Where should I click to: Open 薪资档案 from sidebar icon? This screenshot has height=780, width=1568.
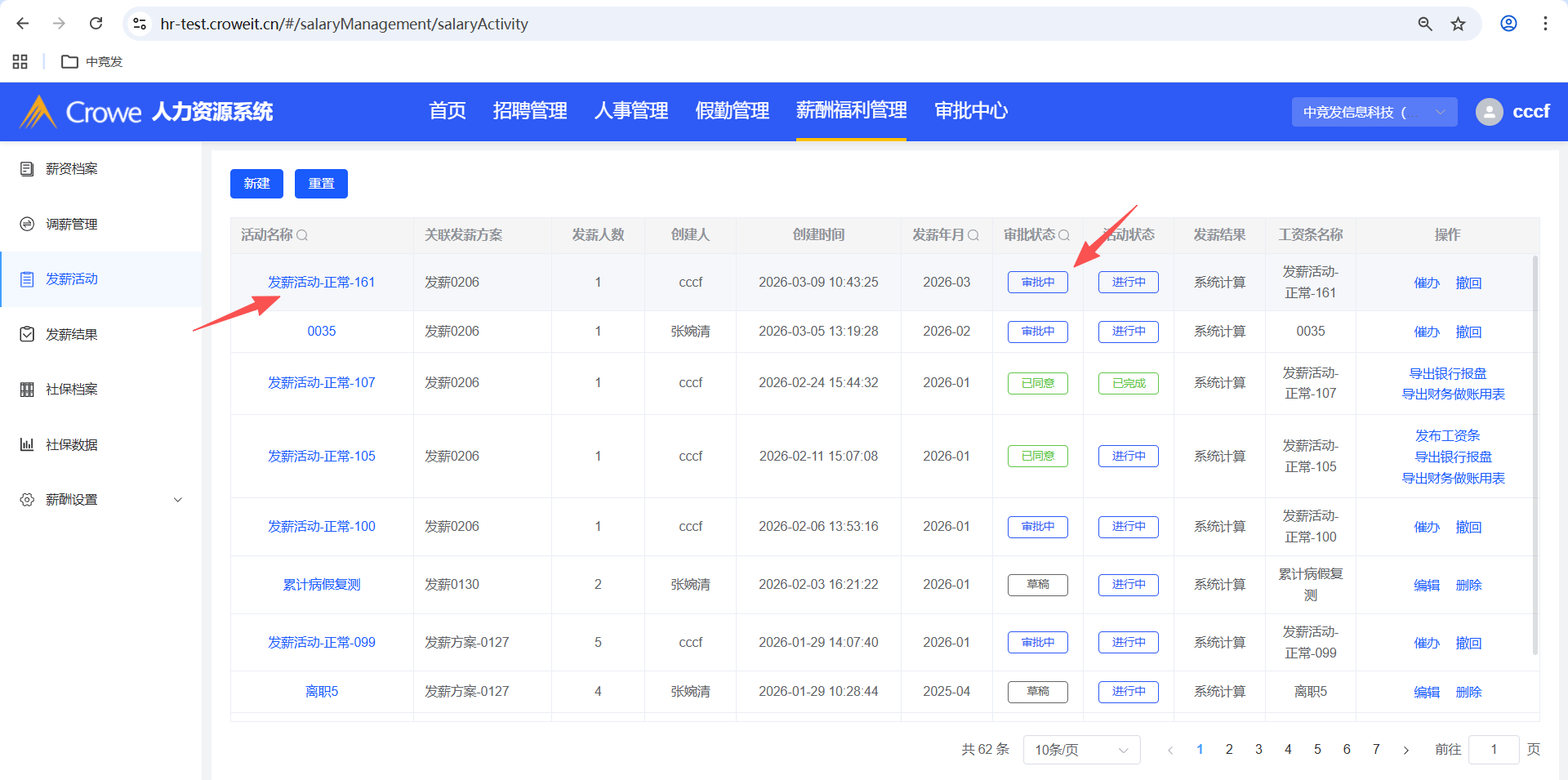(27, 169)
